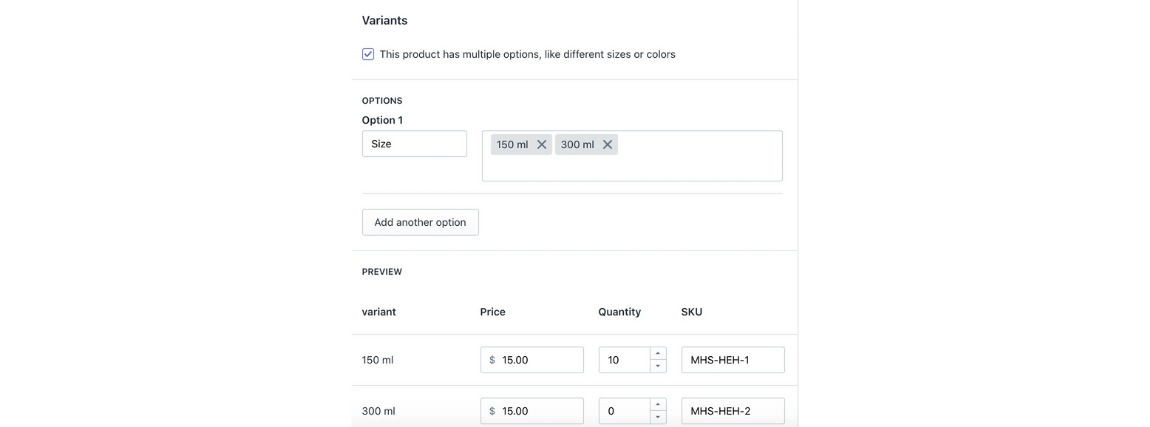Click the SKU field containing MHS-HEH-1
Image resolution: width=1150 pixels, height=427 pixels.
[x=732, y=360]
